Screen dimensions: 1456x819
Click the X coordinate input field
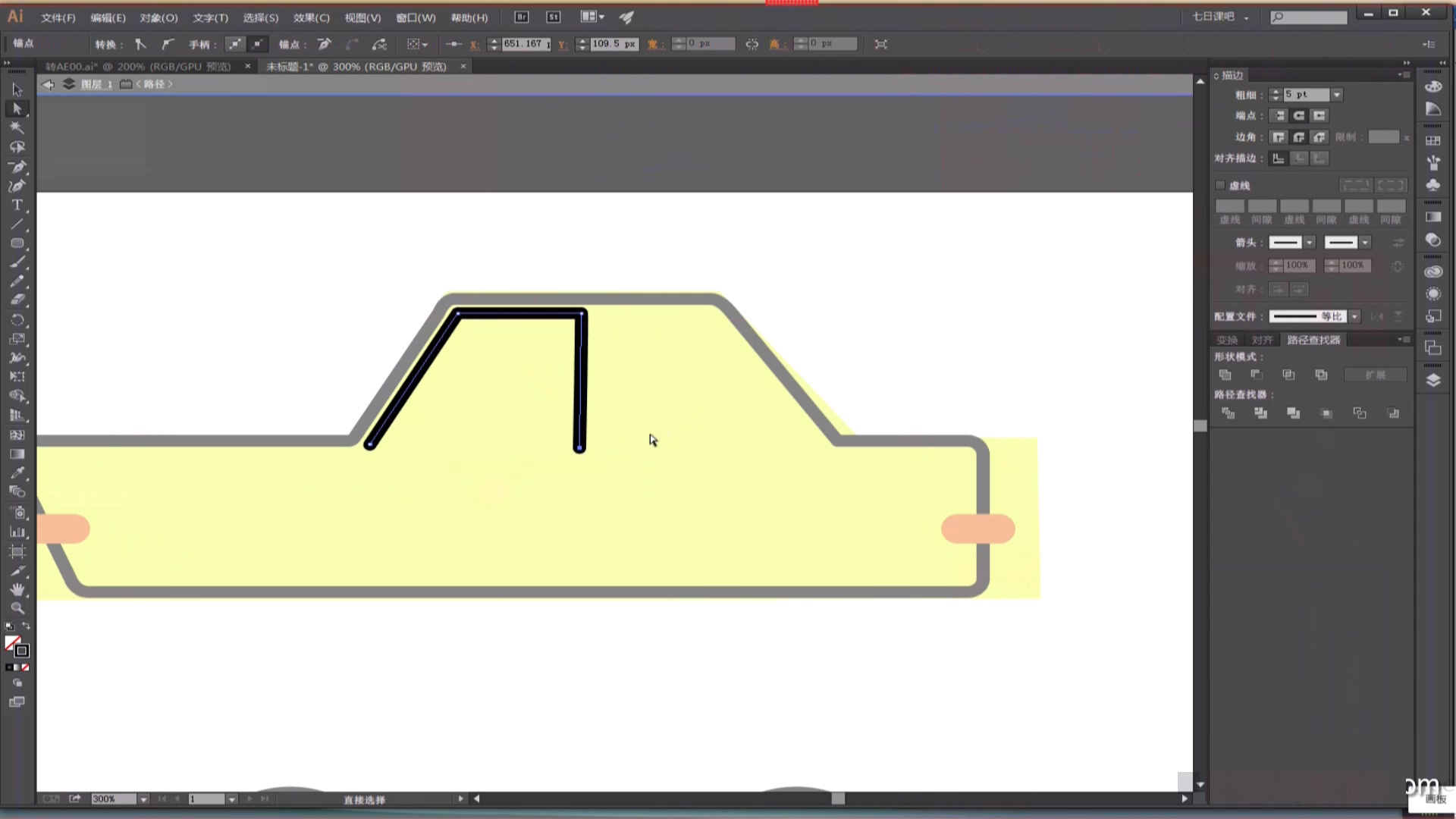(526, 44)
